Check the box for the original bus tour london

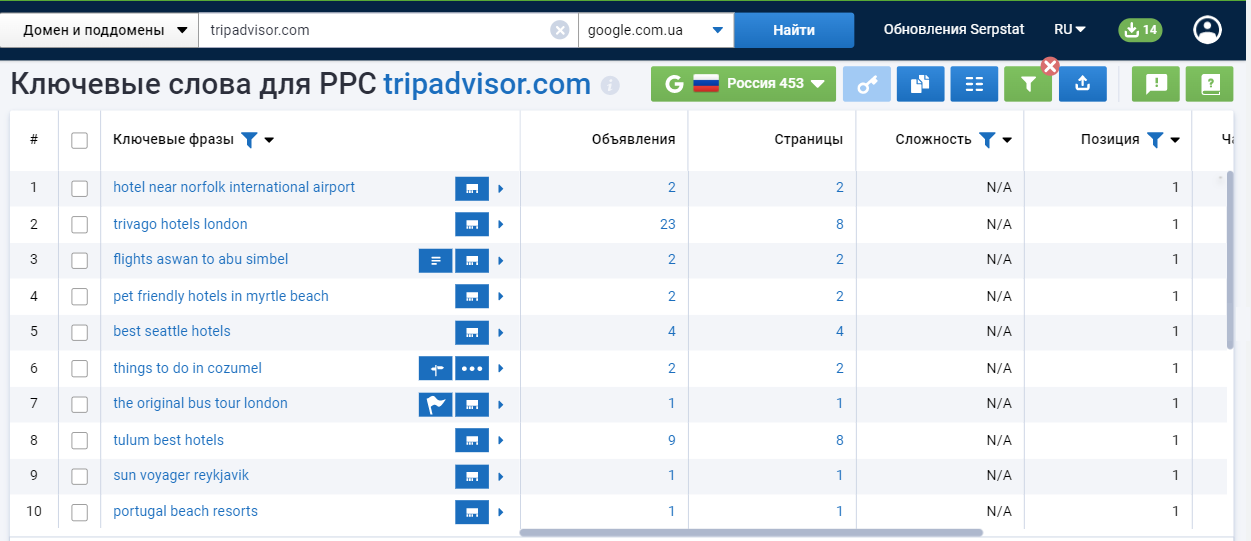tap(79, 404)
